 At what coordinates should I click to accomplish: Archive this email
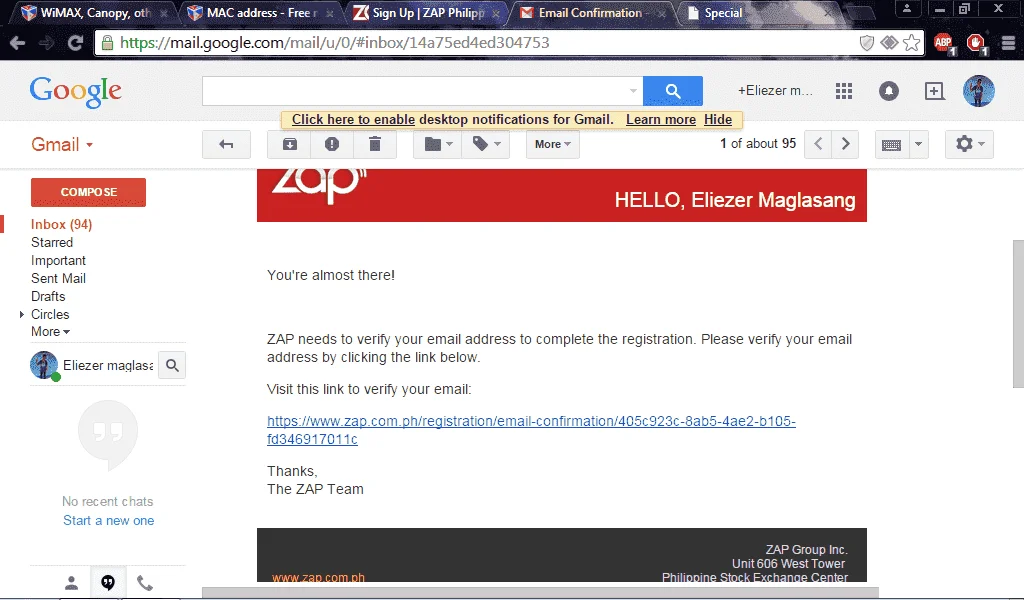(289, 144)
